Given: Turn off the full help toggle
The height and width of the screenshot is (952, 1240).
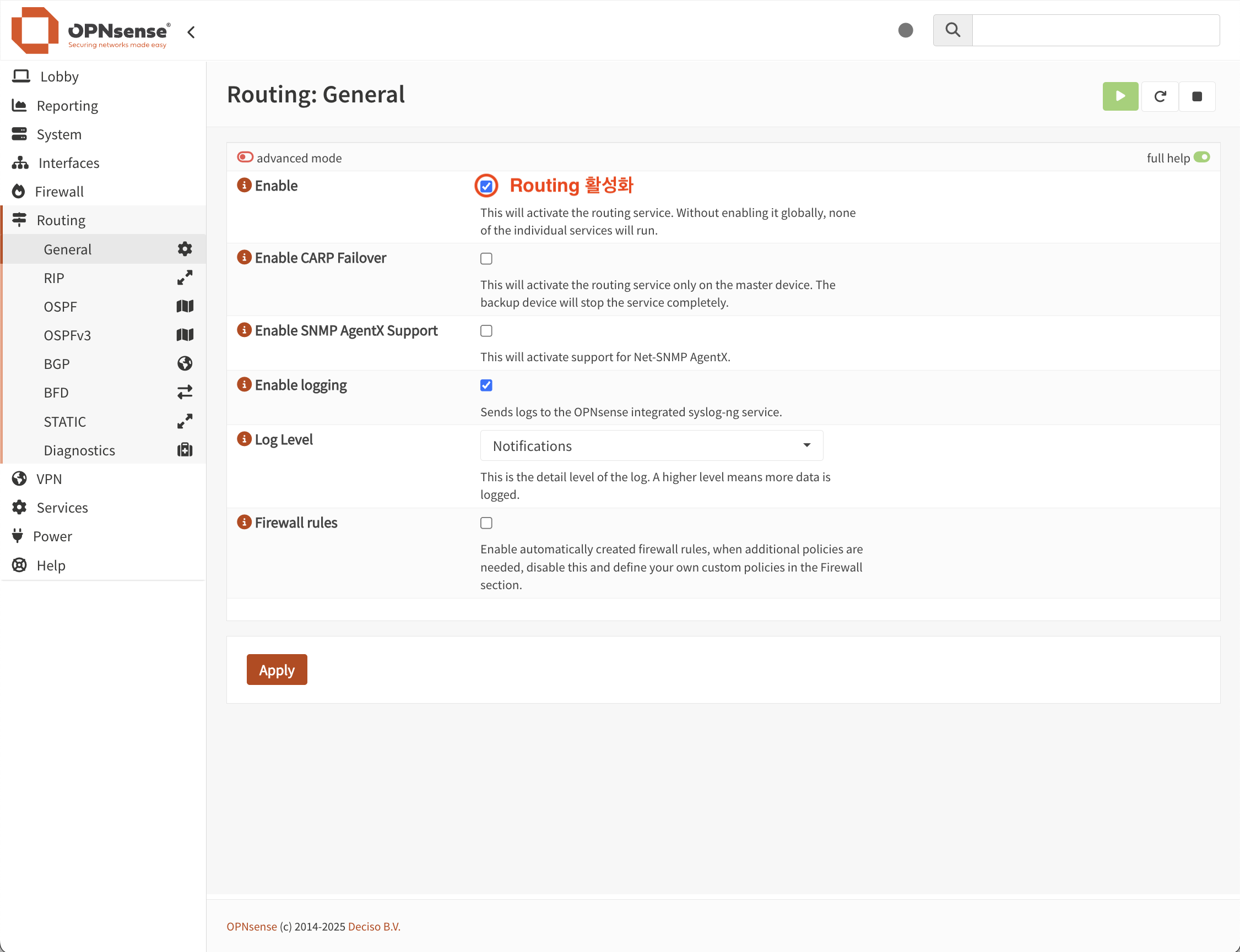Looking at the screenshot, I should (x=1201, y=157).
